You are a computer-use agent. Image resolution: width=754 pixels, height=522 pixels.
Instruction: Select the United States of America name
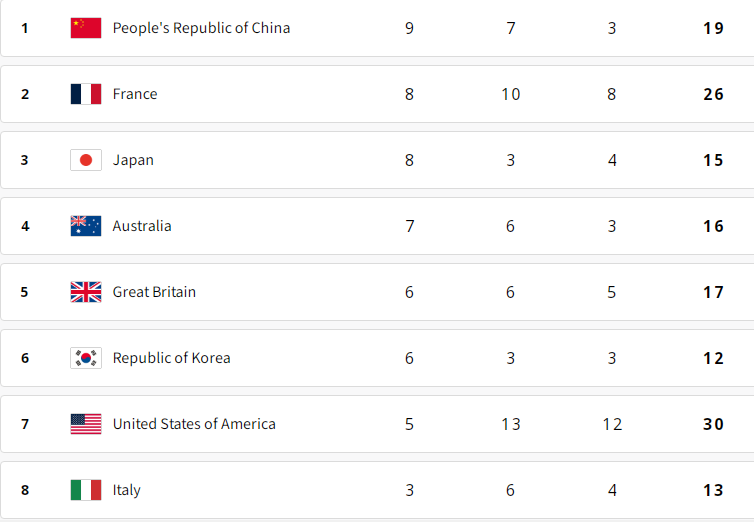click(194, 424)
